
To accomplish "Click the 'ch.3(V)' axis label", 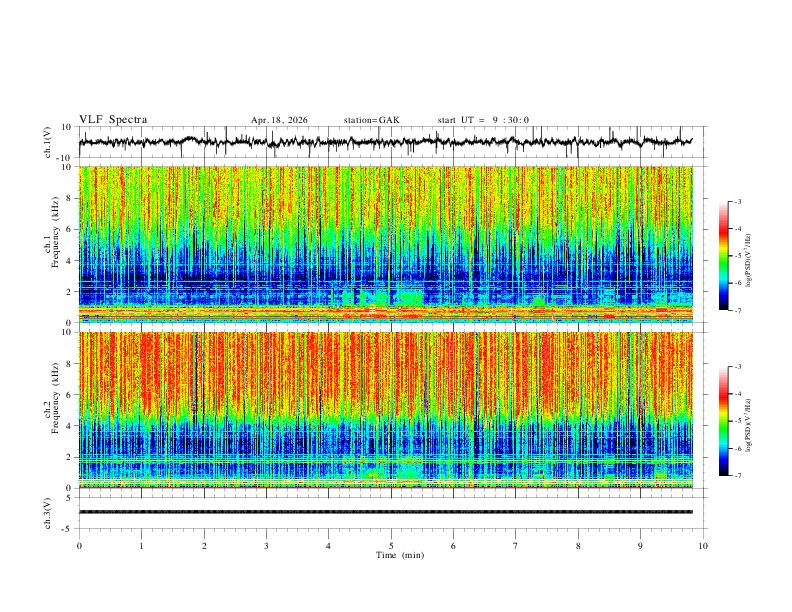I will [x=47, y=513].
